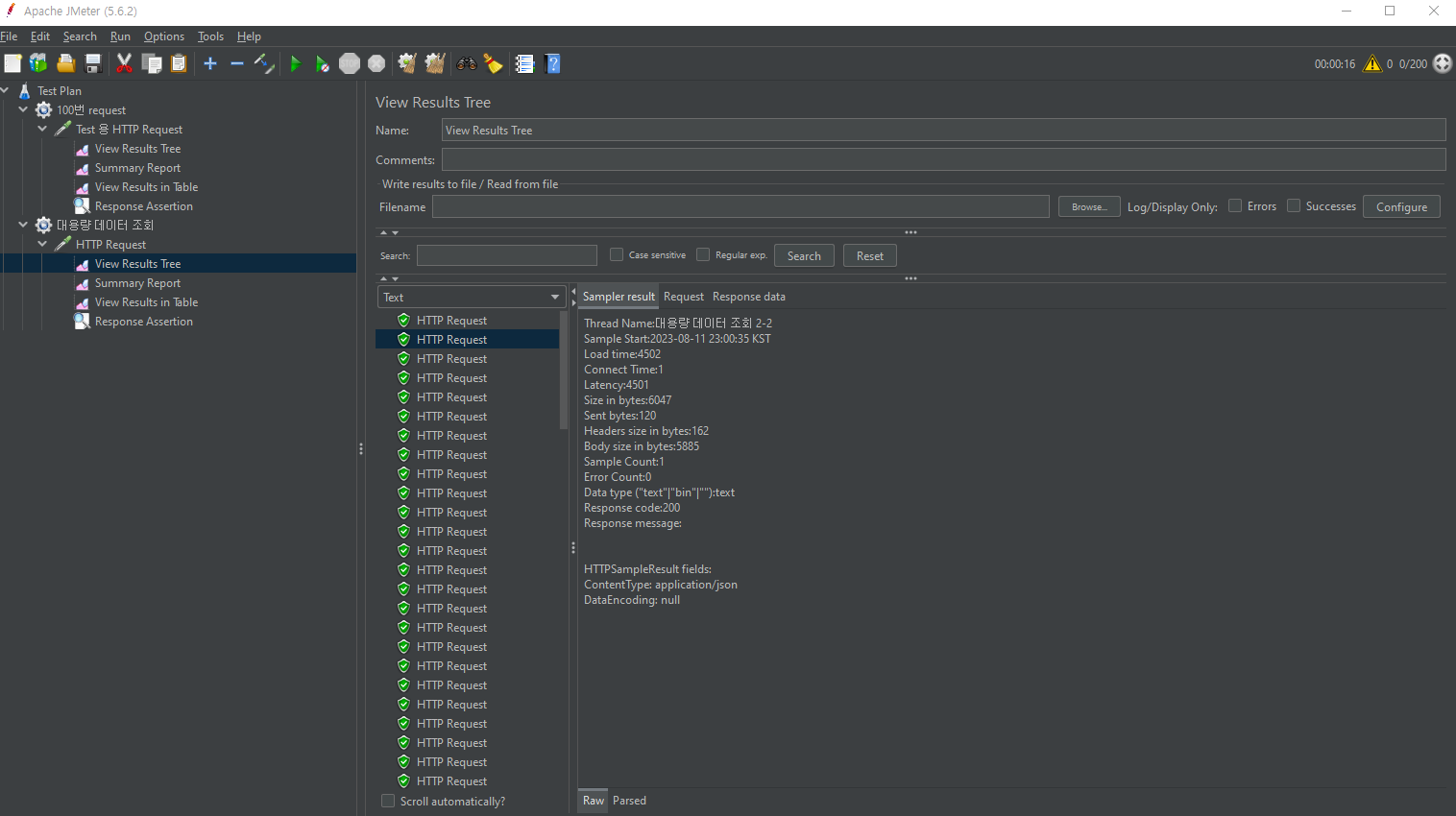The width and height of the screenshot is (1456, 816).
Task: Click the warning triangle log icon
Action: [x=1372, y=63]
